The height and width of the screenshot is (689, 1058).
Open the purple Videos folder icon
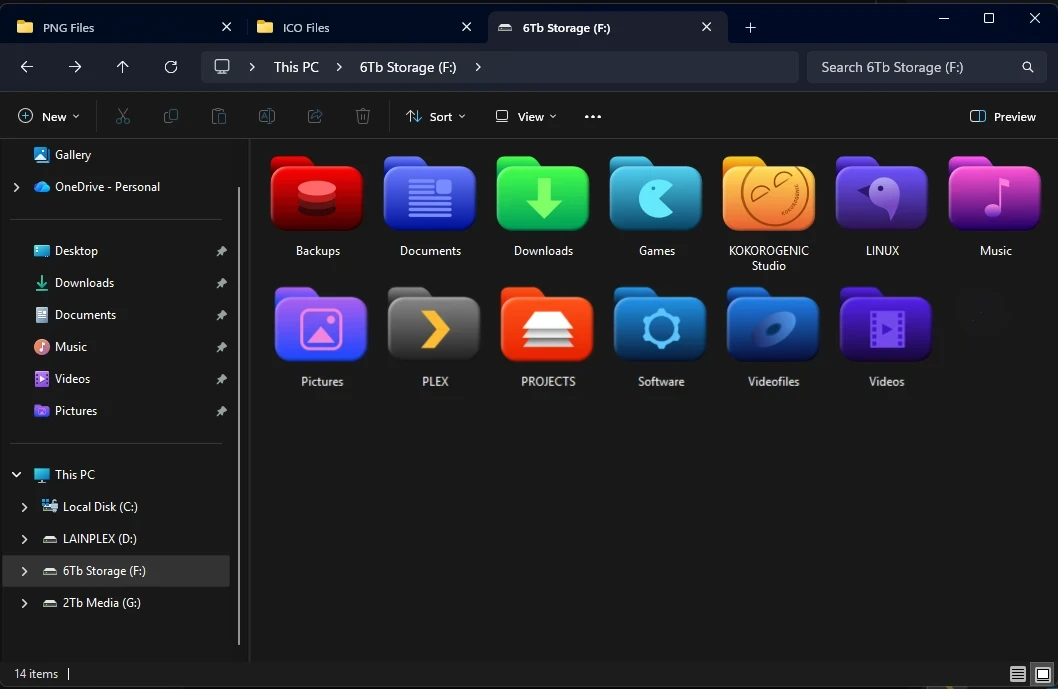886,325
